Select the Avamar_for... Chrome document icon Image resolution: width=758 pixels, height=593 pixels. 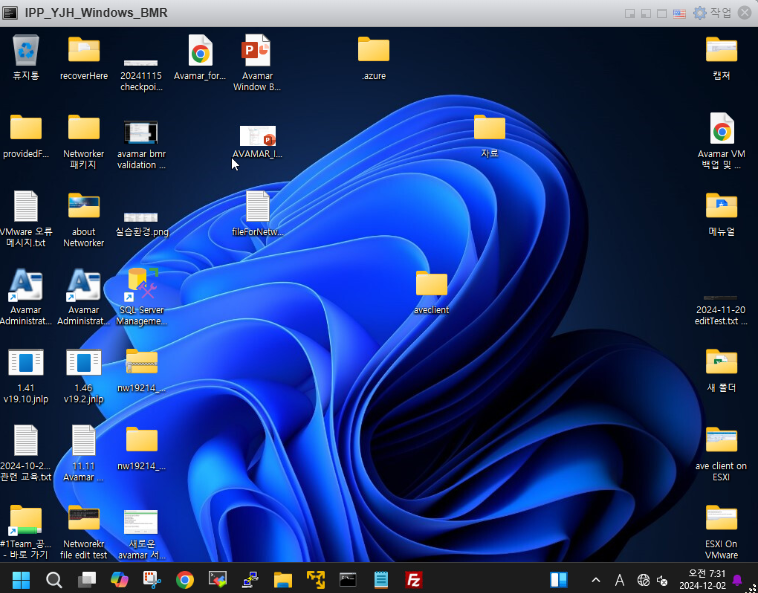[x=200, y=50]
